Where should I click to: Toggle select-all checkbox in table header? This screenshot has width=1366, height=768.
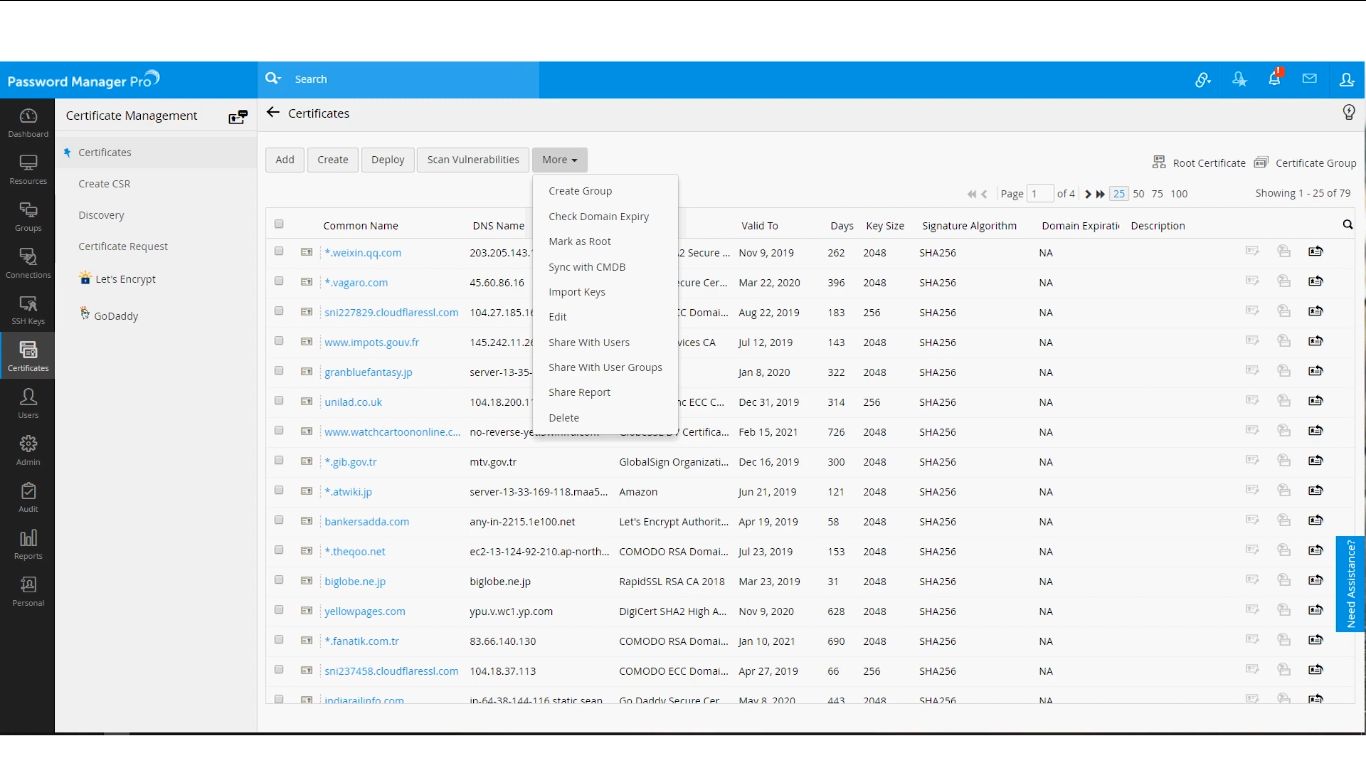pyautogui.click(x=279, y=224)
